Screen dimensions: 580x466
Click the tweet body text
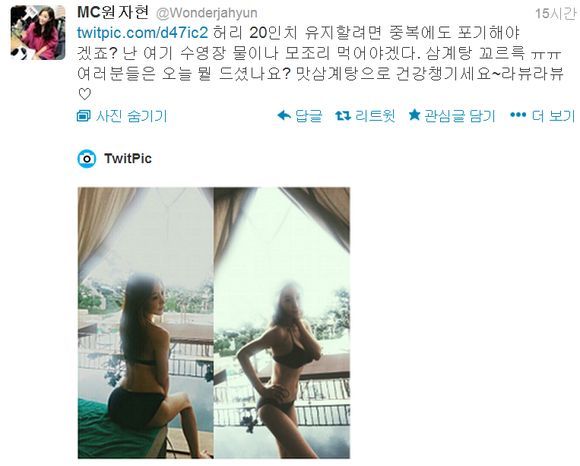coord(320,63)
